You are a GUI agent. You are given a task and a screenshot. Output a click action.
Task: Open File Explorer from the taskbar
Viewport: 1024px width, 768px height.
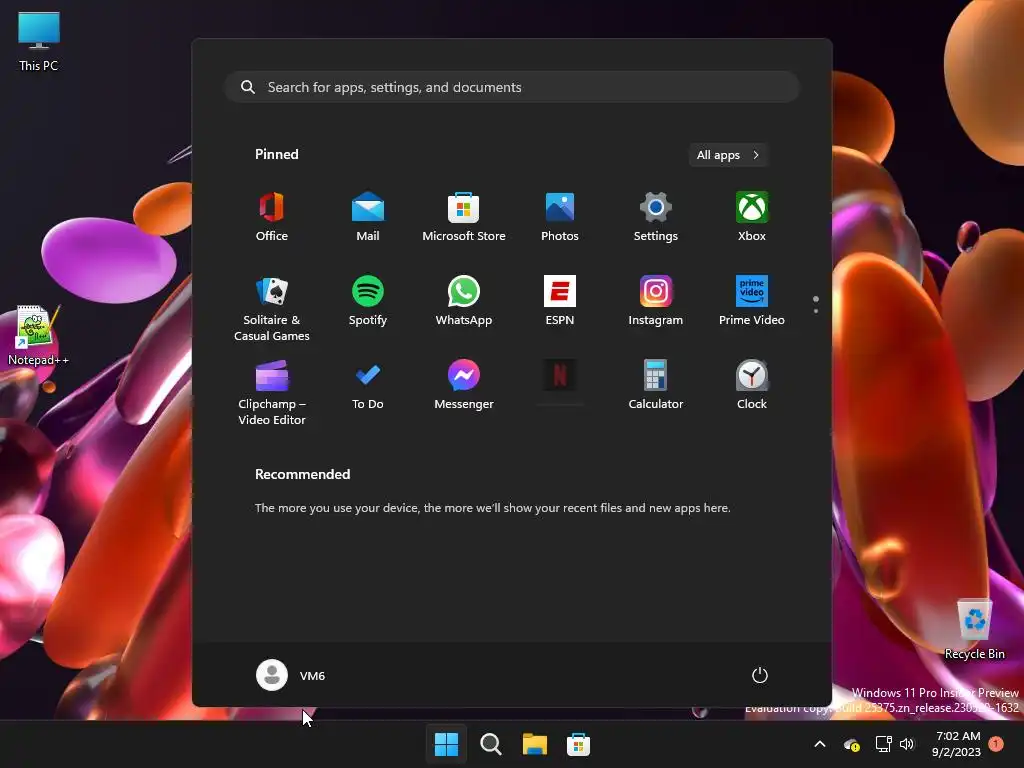[534, 744]
